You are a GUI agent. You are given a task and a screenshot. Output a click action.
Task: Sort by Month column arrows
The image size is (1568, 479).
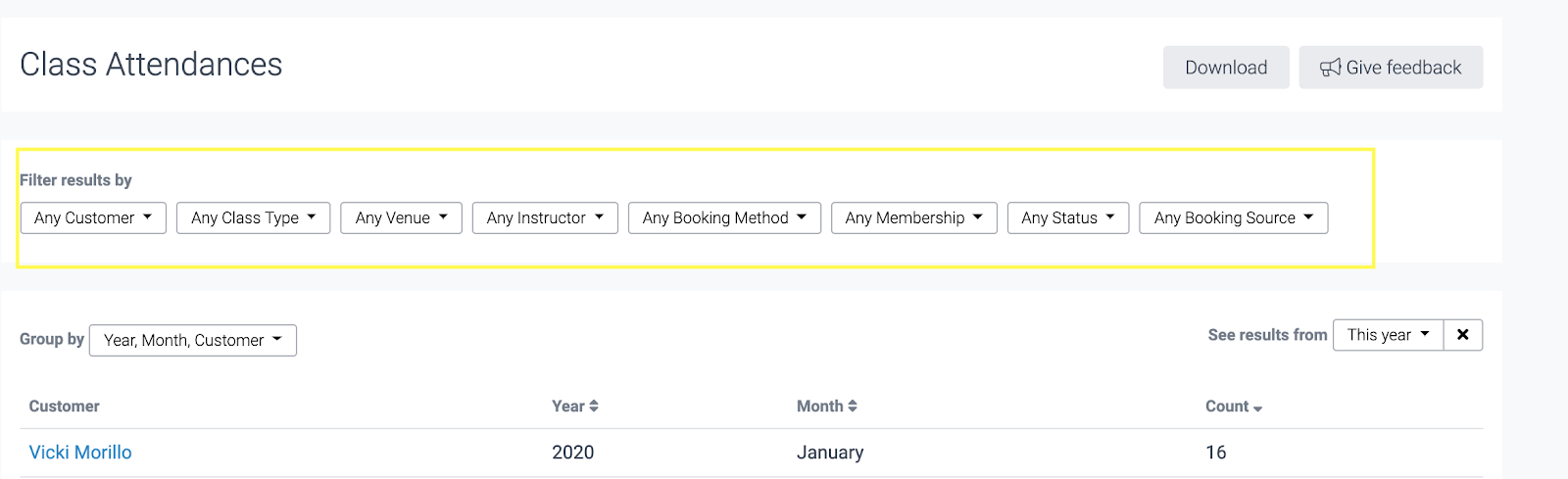pyautogui.click(x=853, y=407)
